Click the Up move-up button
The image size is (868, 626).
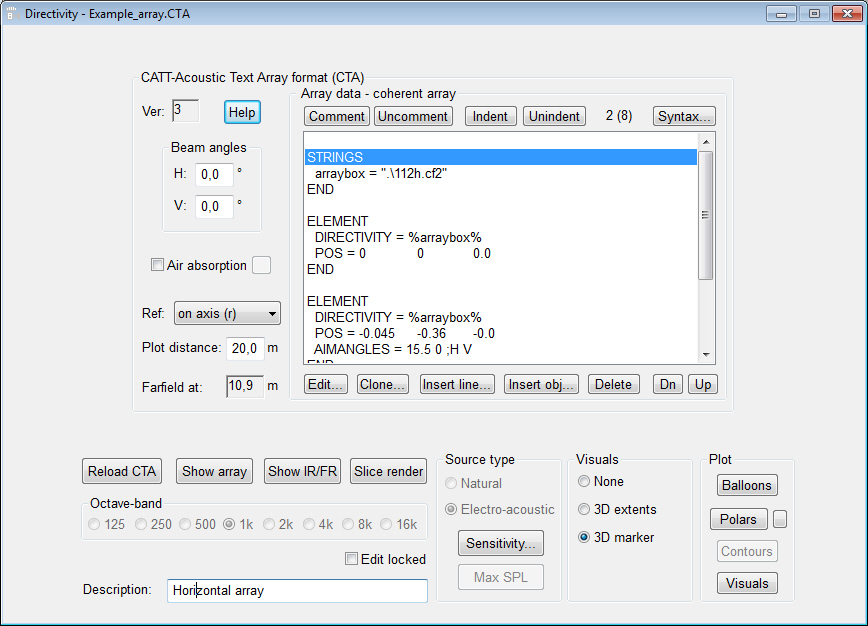[703, 384]
